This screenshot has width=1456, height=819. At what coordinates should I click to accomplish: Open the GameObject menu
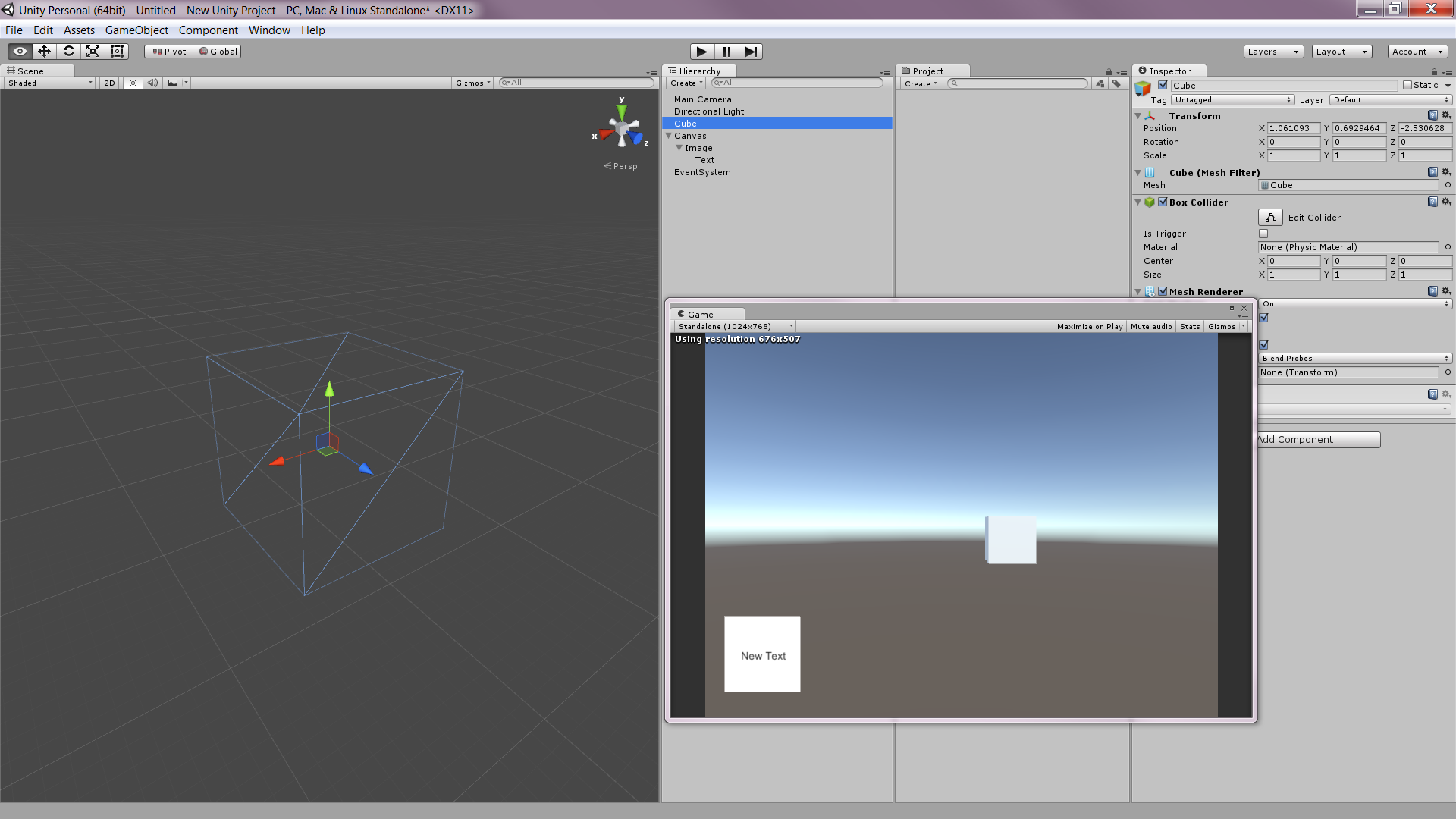(x=136, y=30)
